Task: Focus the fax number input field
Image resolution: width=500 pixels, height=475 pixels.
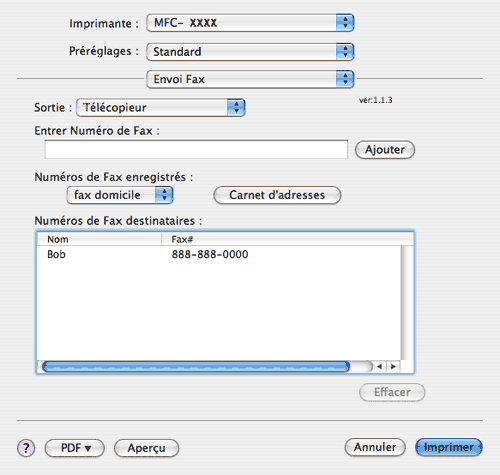Action: (196, 149)
